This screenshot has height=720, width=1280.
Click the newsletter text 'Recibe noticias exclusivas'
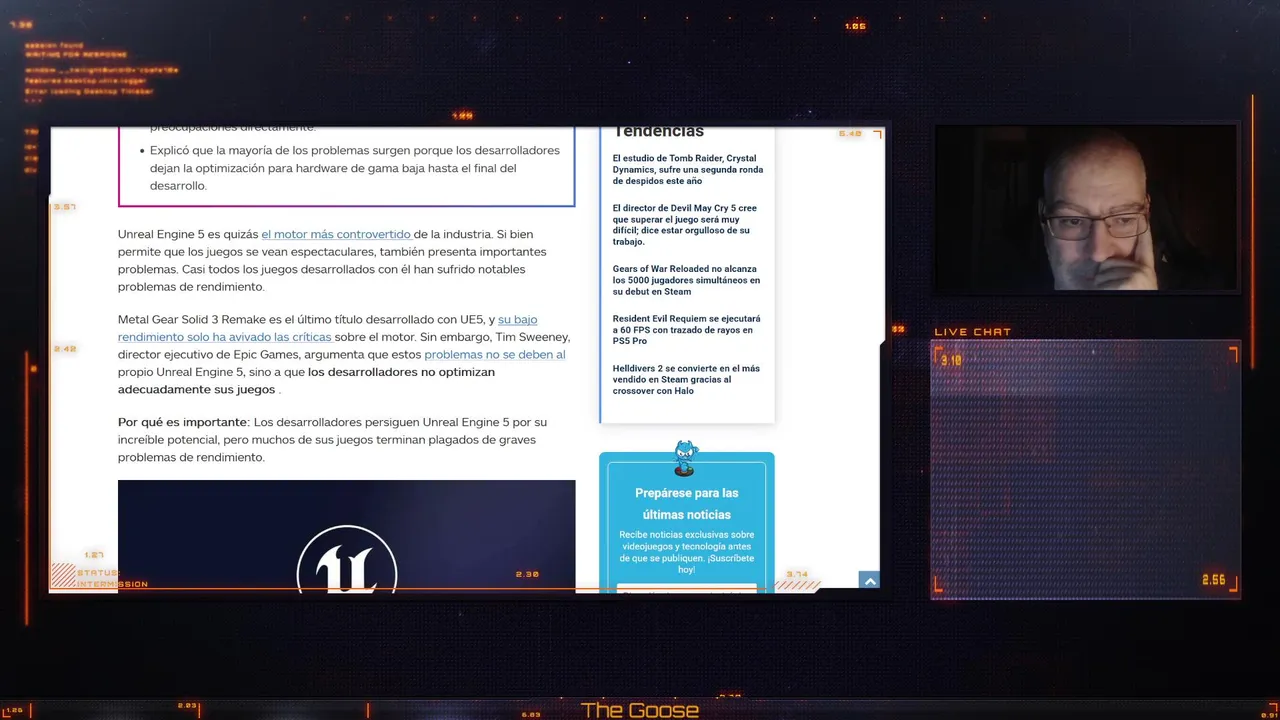686,552
